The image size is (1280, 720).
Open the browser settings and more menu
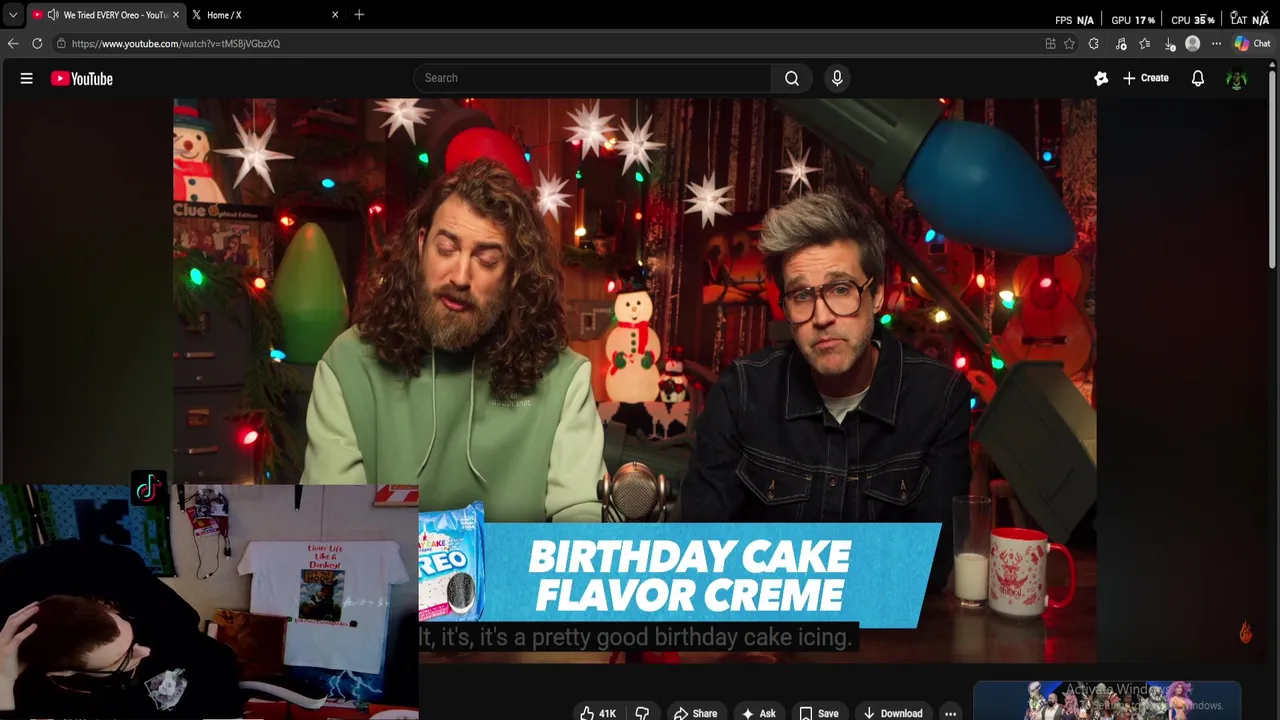(x=1216, y=43)
